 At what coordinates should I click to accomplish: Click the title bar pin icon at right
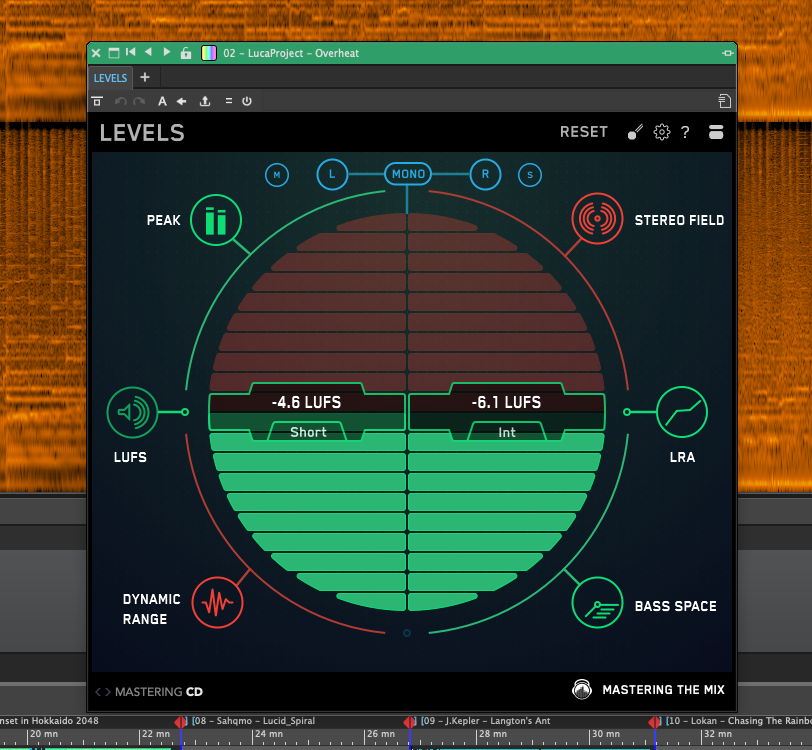728,53
